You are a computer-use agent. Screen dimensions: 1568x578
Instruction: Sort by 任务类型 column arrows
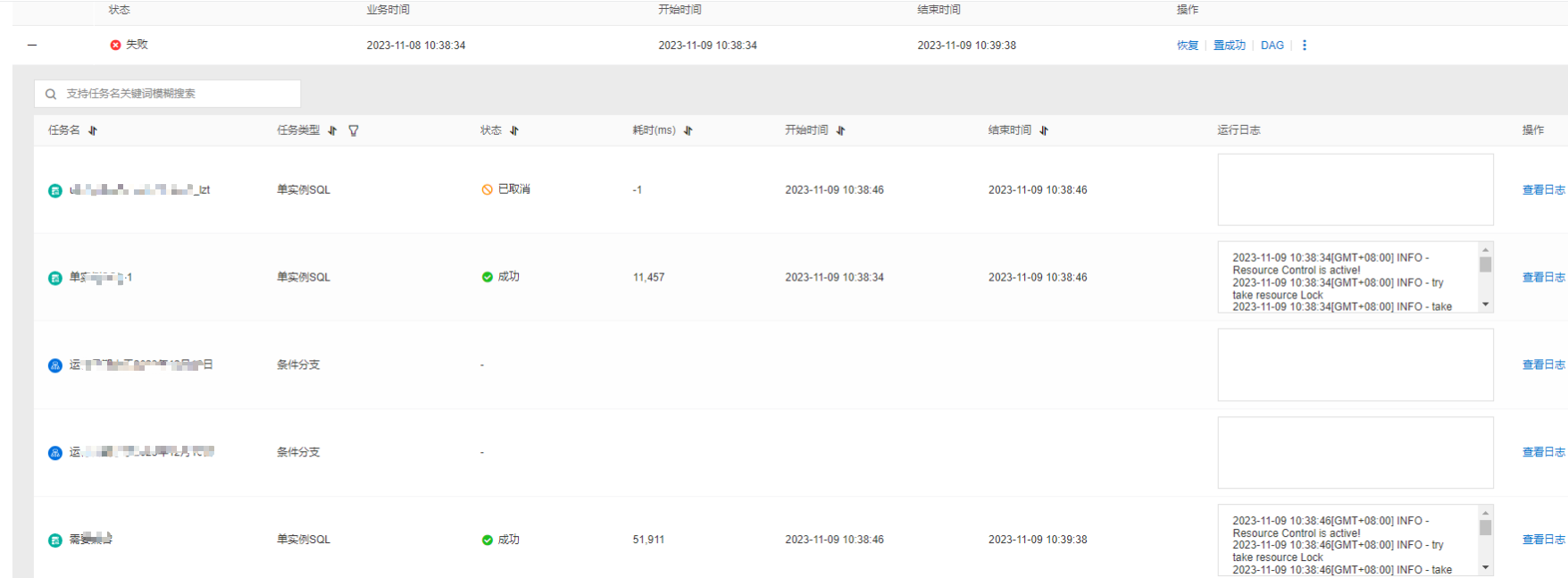(332, 130)
